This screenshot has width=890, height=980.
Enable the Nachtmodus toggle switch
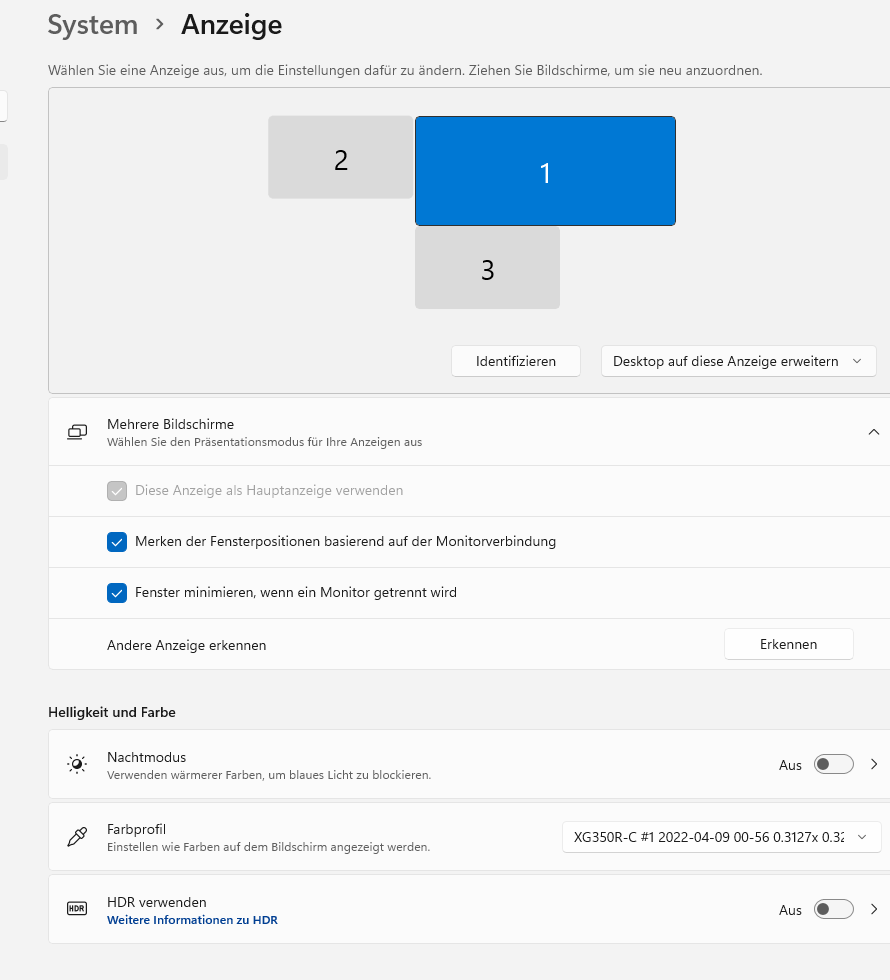coord(833,764)
